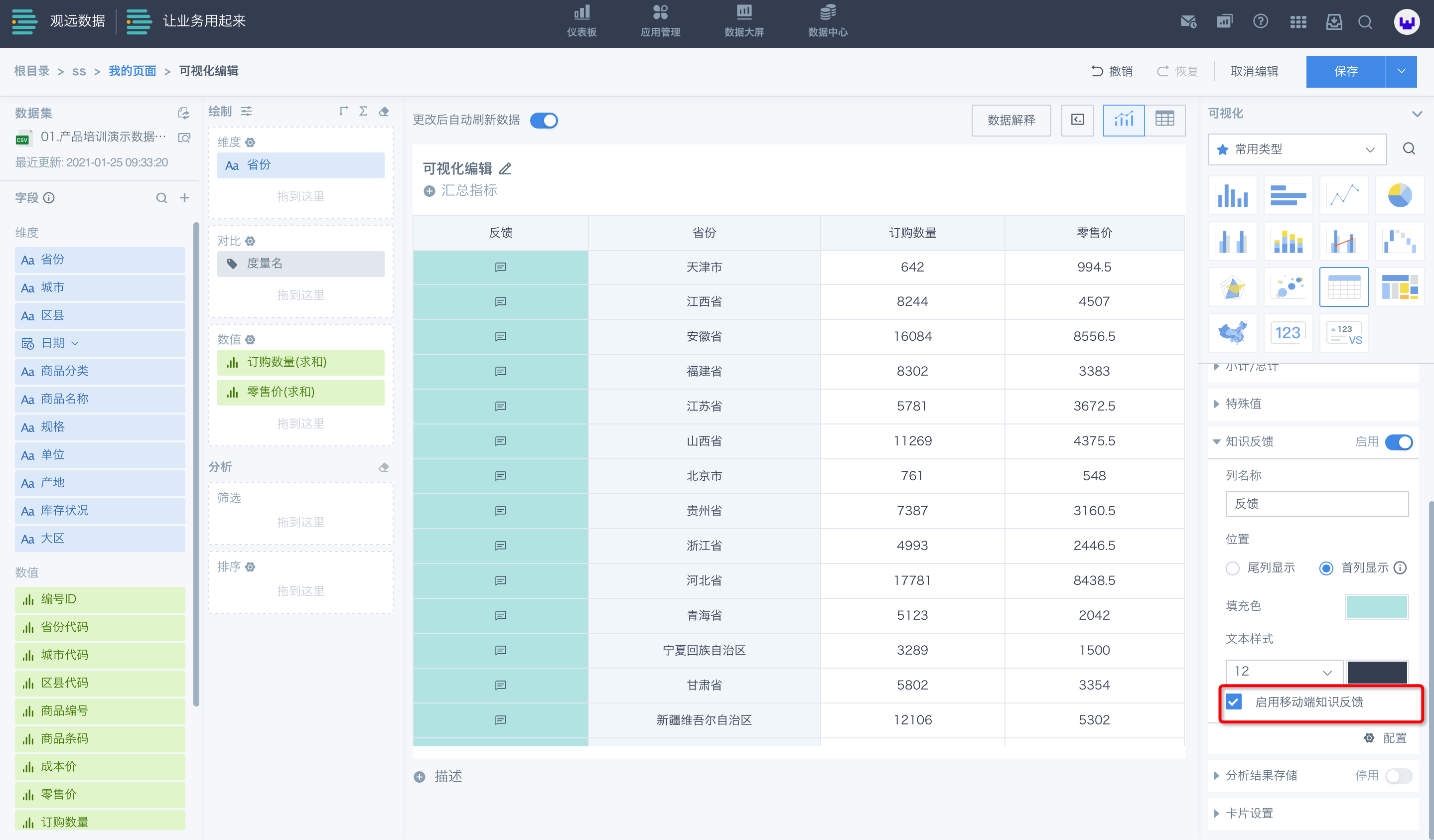Select the map chart type
Image resolution: width=1434 pixels, height=840 pixels.
1232,332
